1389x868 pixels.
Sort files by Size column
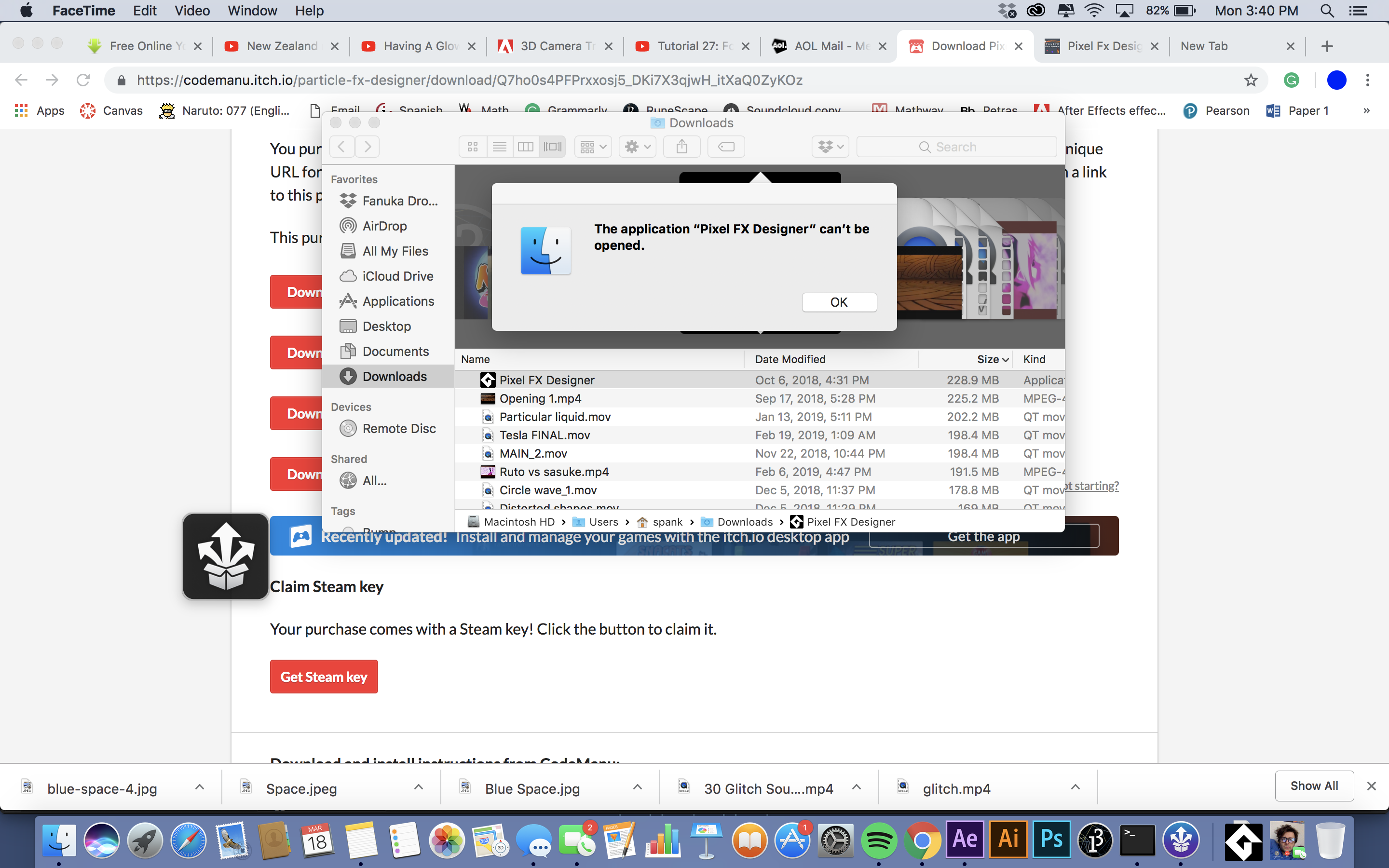point(966,359)
